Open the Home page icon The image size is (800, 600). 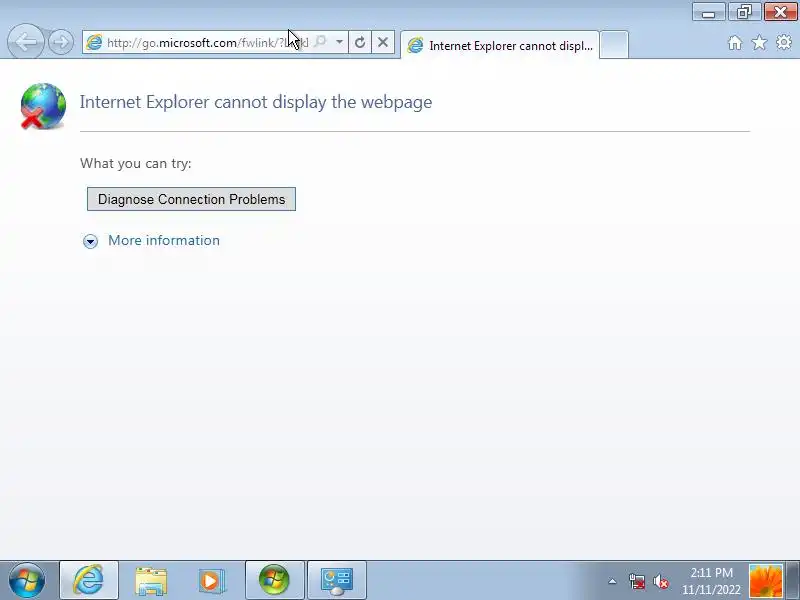click(x=735, y=42)
